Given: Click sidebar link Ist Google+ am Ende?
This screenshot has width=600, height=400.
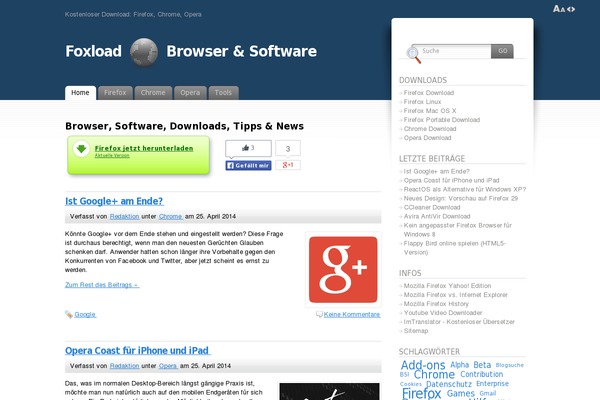Looking at the screenshot, I should coord(437,171).
